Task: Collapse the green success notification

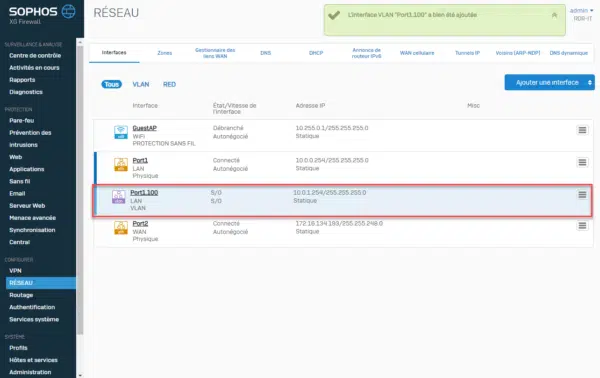Action: point(554,15)
